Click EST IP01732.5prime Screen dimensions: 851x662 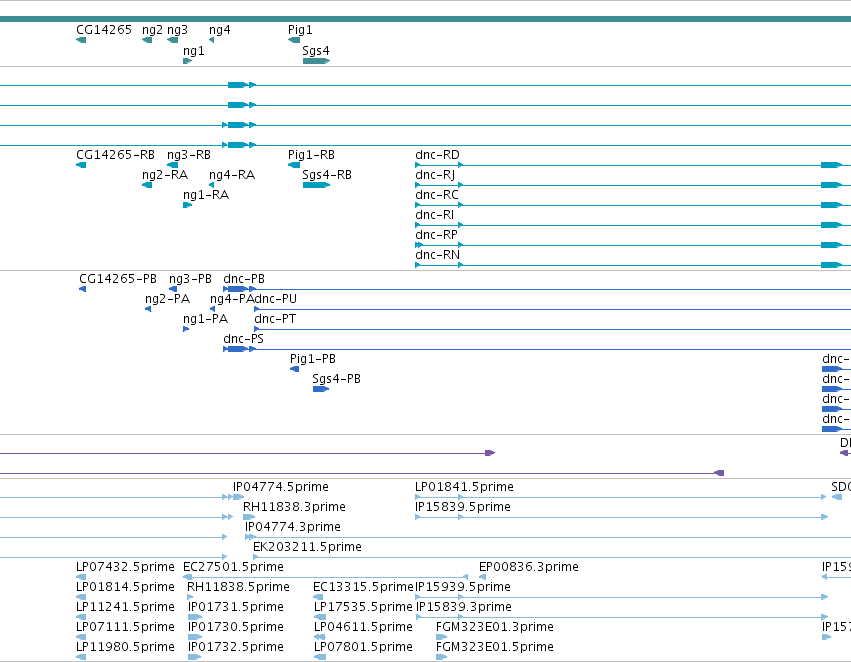(236, 647)
